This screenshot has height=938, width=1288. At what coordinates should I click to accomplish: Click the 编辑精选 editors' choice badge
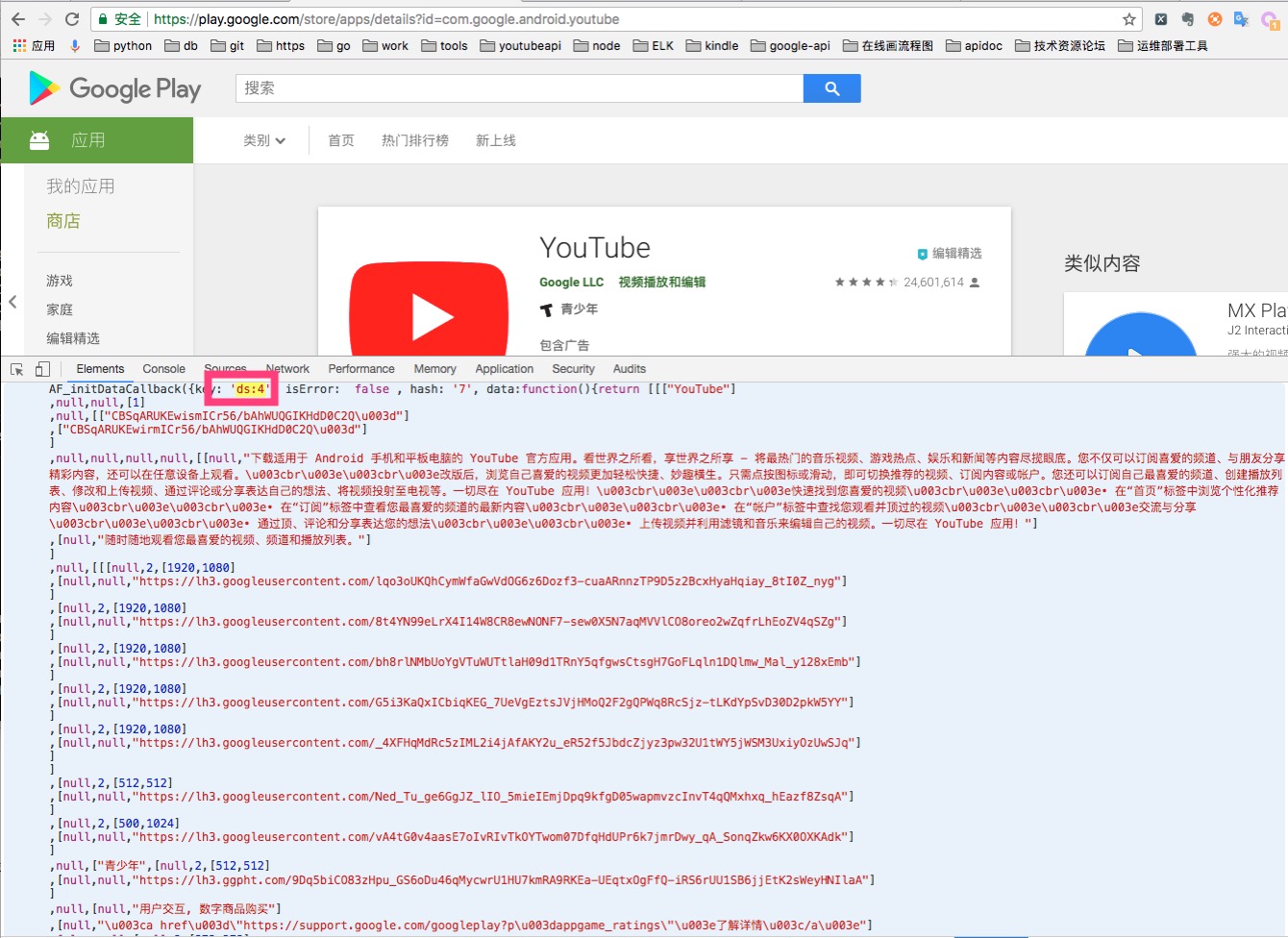(x=949, y=254)
